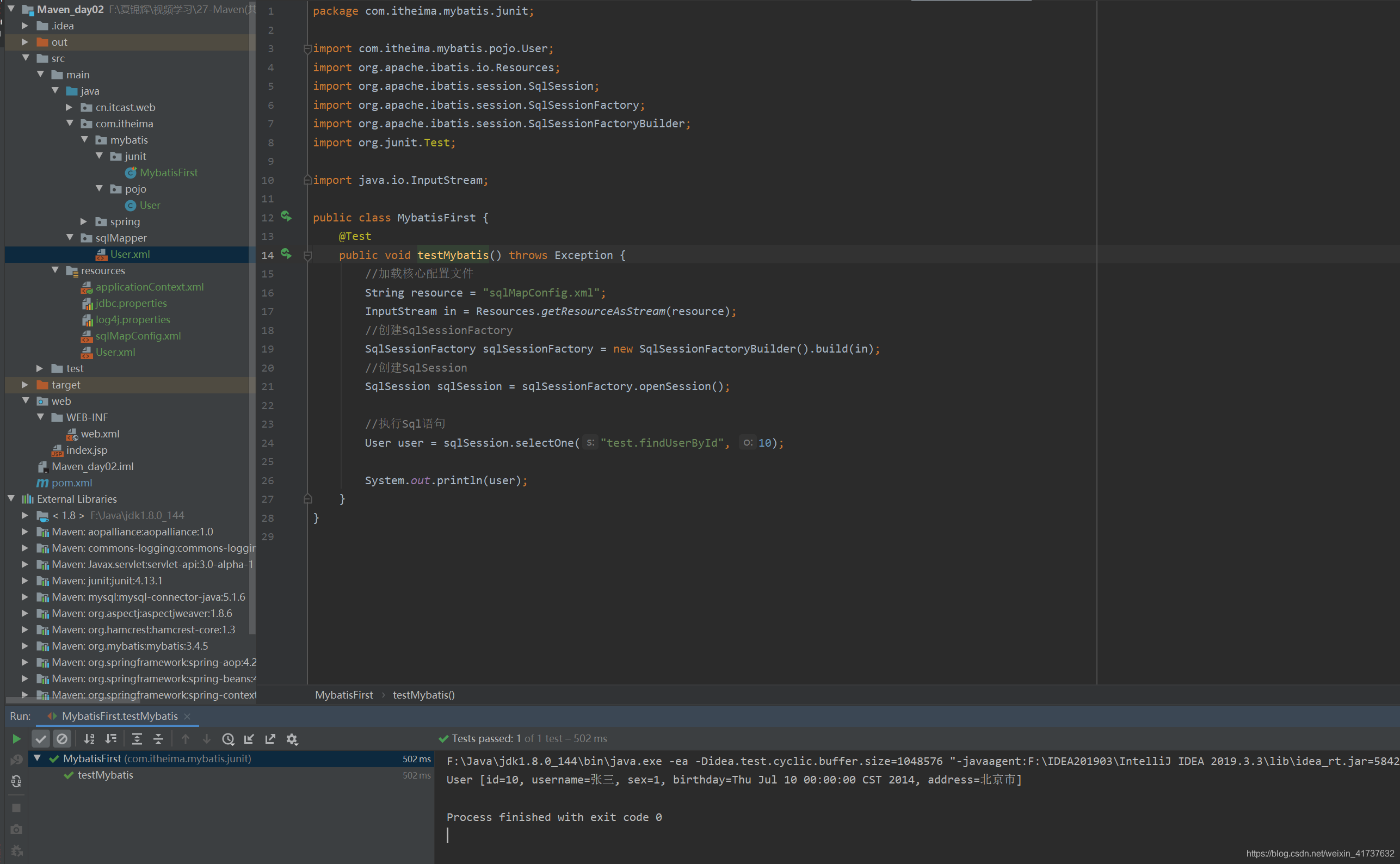The image size is (1400, 864).
Task: Expand the .idea folder
Action: click(x=25, y=25)
